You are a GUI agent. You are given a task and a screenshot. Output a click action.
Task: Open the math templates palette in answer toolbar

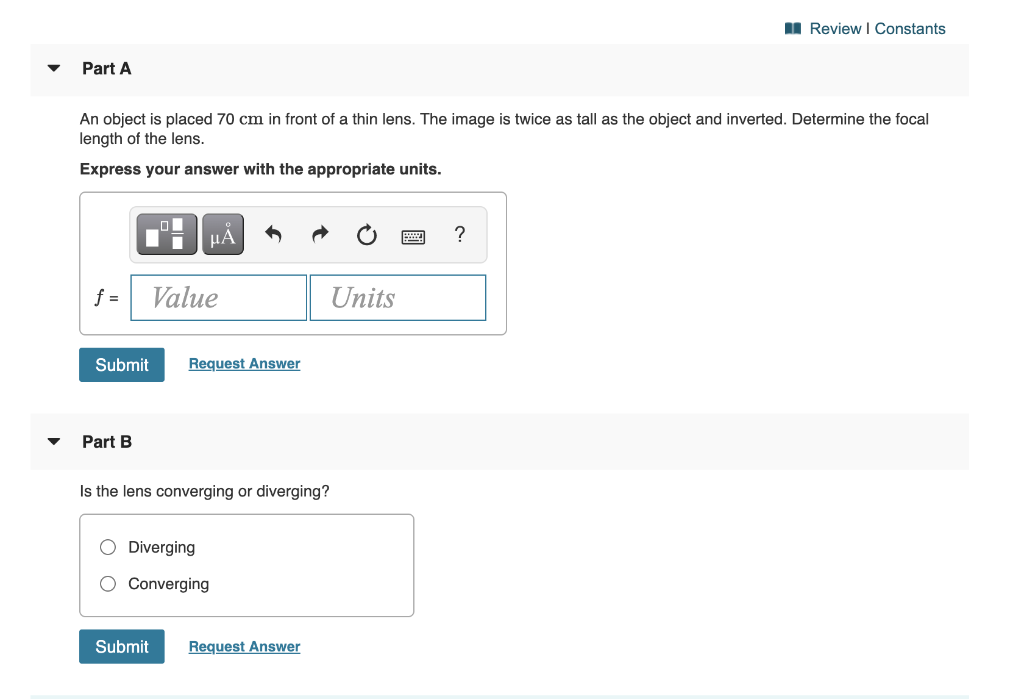(x=166, y=233)
